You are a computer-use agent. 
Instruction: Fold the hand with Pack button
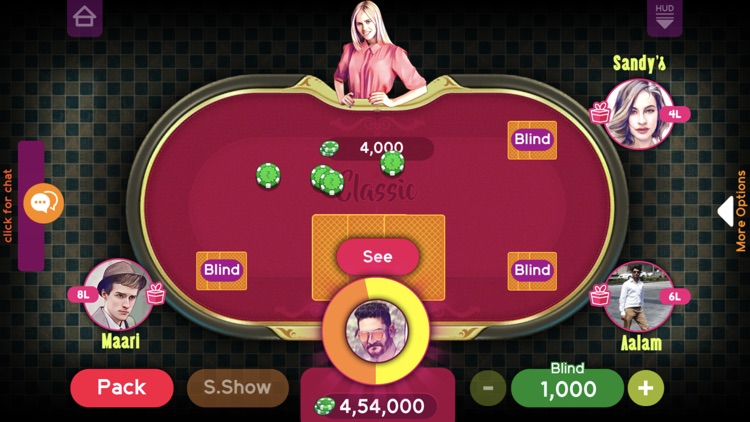[x=121, y=387]
